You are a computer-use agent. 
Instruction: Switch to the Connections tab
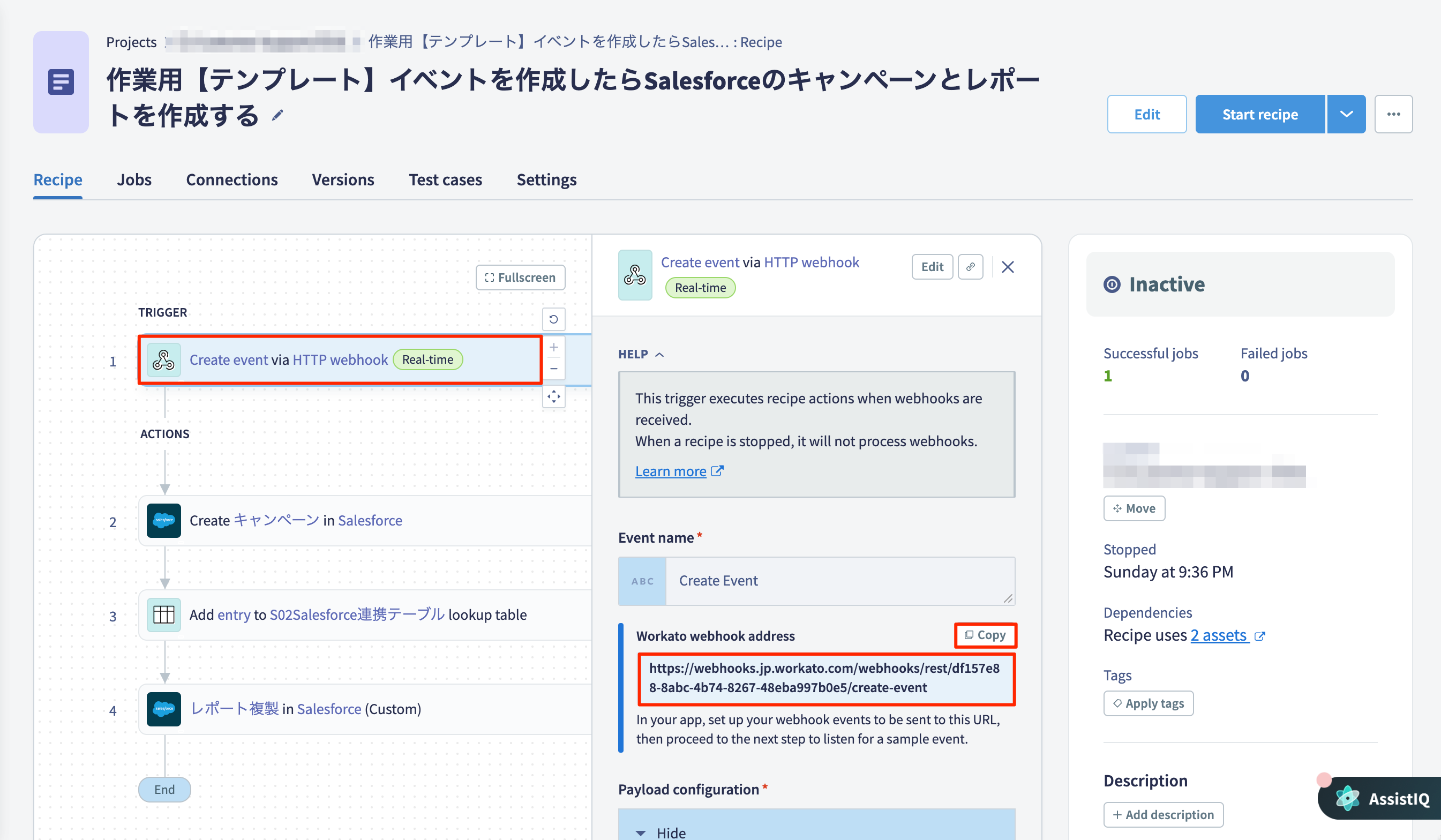(x=231, y=179)
